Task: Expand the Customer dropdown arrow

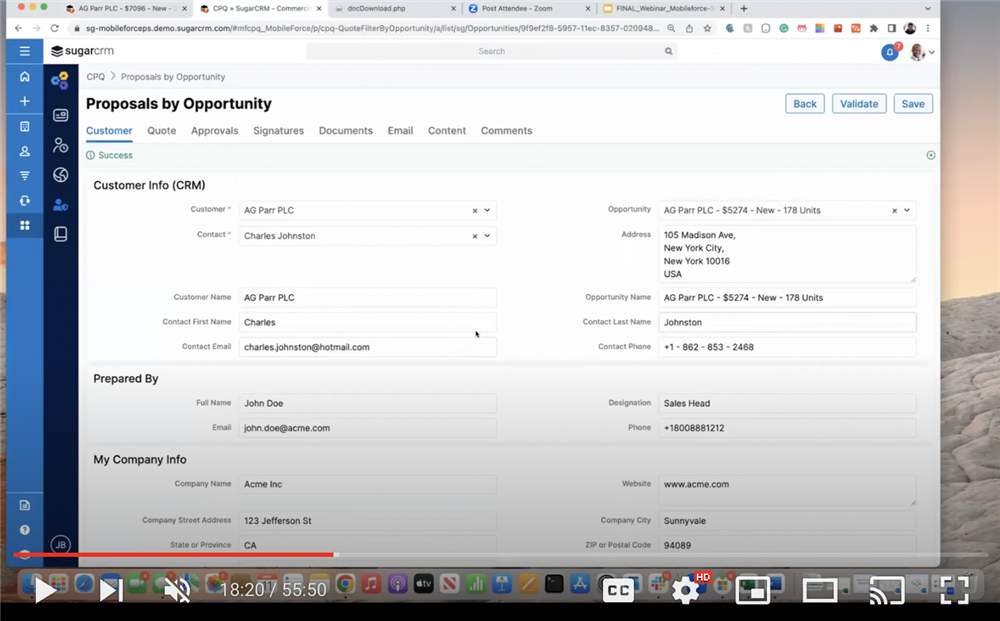Action: point(487,210)
